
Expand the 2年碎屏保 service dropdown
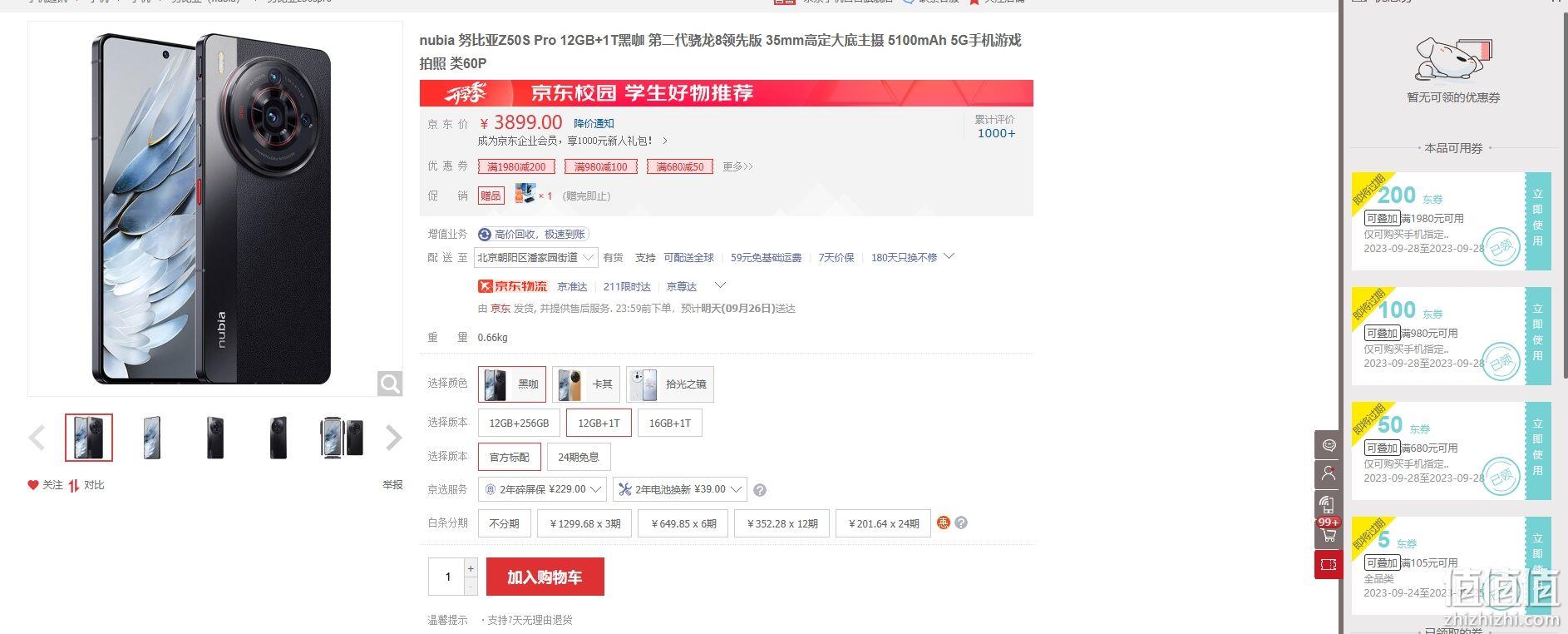click(542, 489)
